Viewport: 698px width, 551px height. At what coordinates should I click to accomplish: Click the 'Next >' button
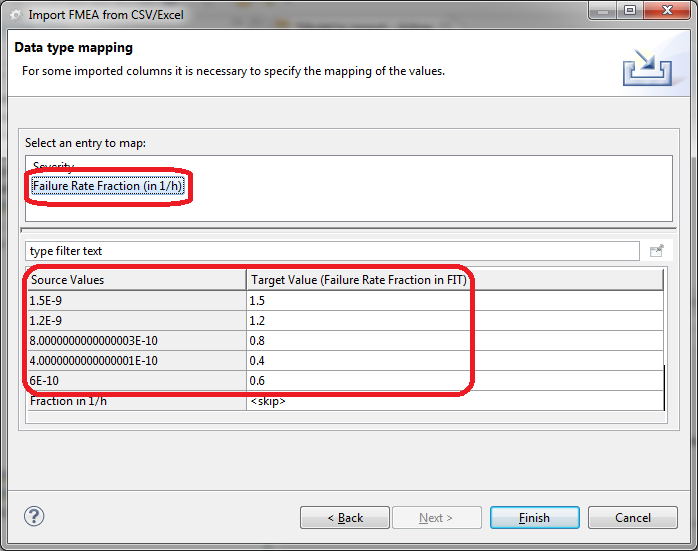pyautogui.click(x=437, y=518)
